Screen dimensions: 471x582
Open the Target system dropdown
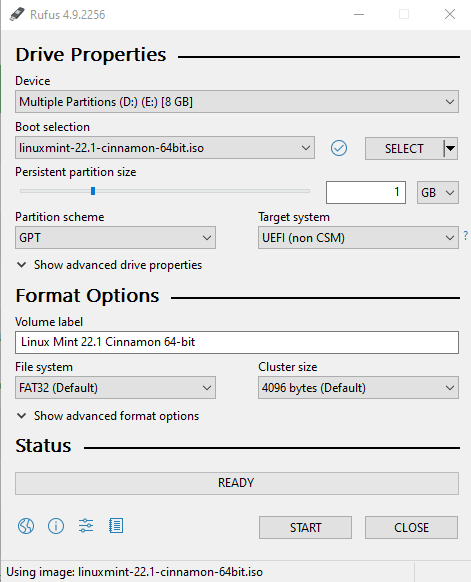pyautogui.click(x=358, y=238)
